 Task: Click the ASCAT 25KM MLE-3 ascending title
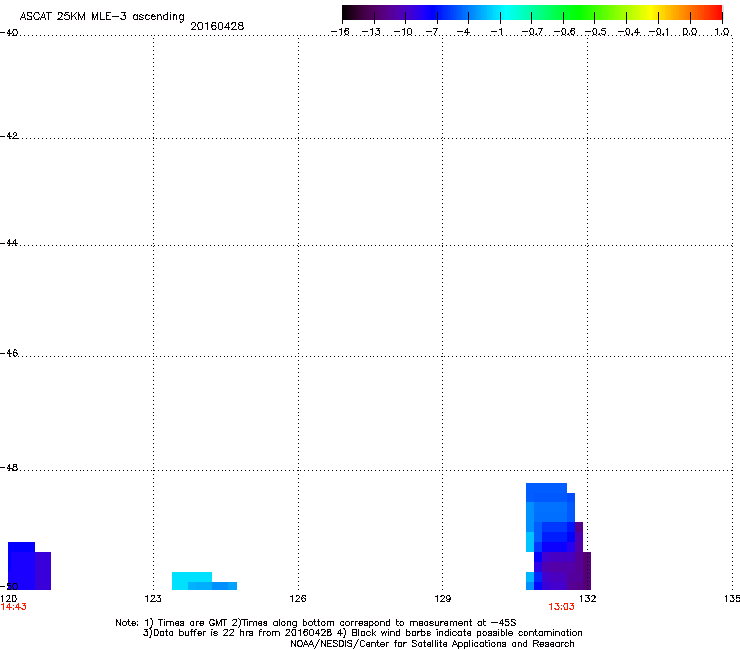(102, 16)
